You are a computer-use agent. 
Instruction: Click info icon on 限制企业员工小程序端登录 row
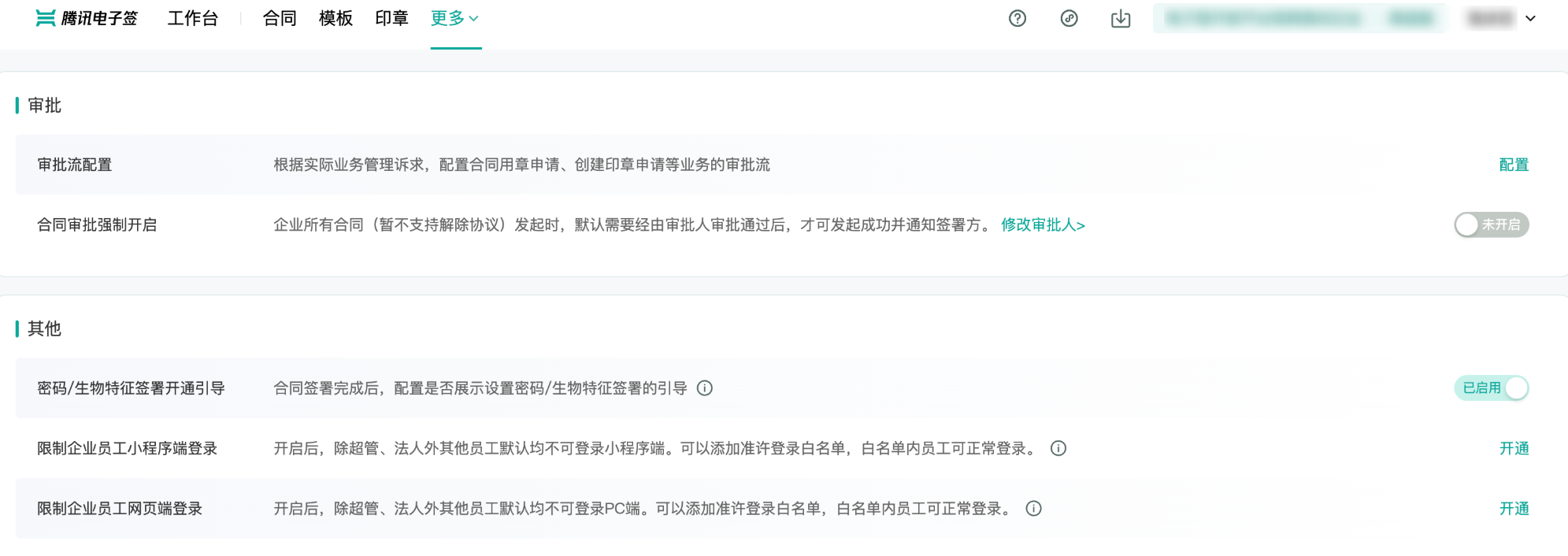point(1058,448)
